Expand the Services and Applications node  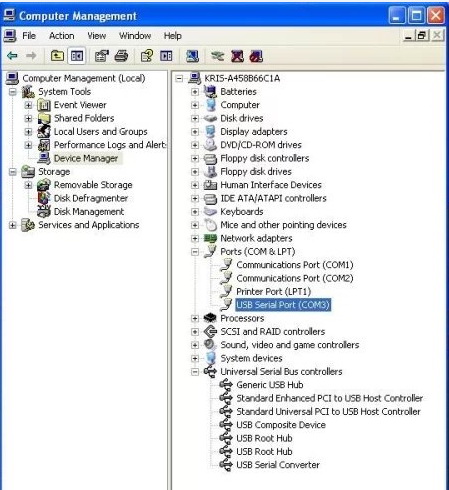click(x=13, y=225)
